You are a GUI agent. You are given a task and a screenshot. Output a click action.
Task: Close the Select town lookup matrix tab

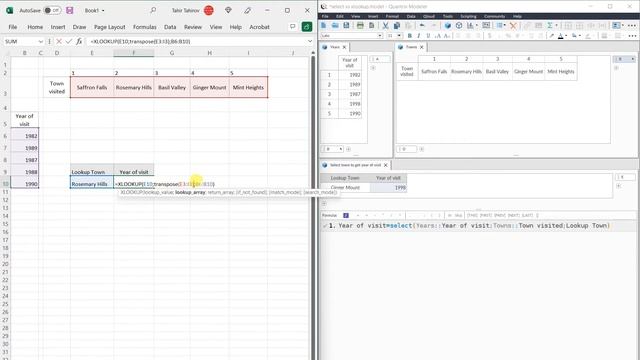point(385,165)
